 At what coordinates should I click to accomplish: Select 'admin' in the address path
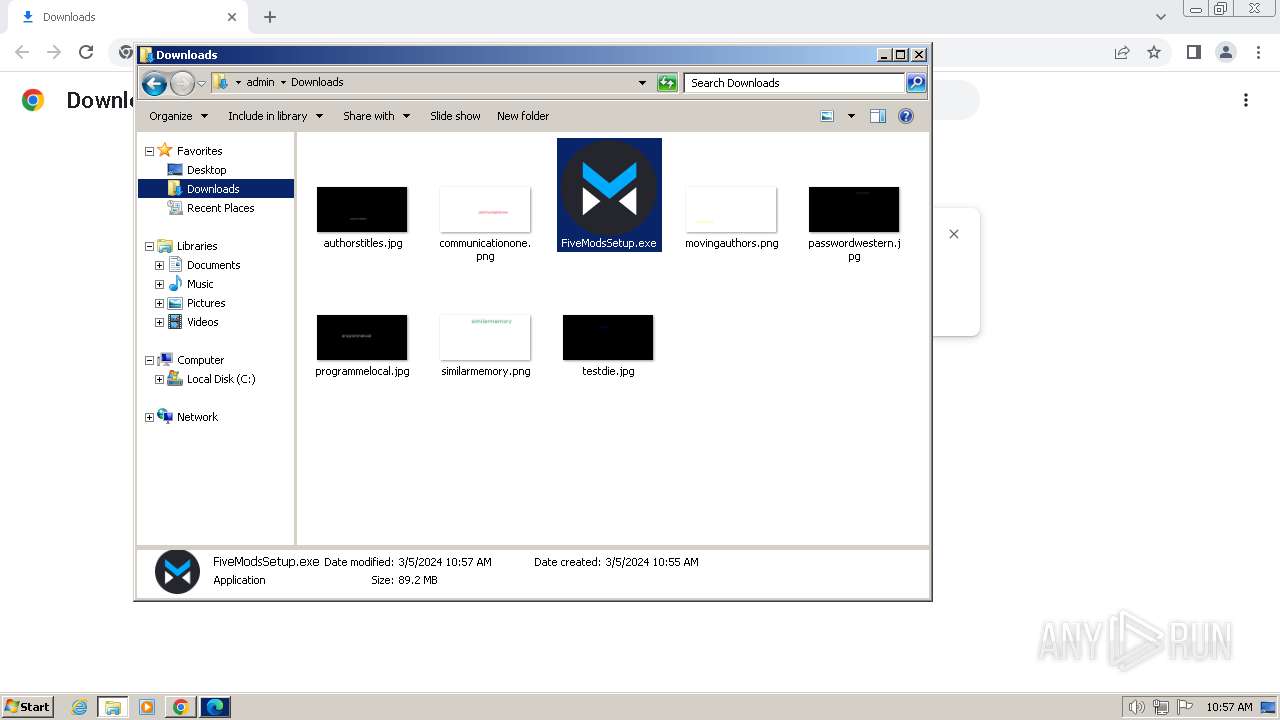pyautogui.click(x=260, y=82)
